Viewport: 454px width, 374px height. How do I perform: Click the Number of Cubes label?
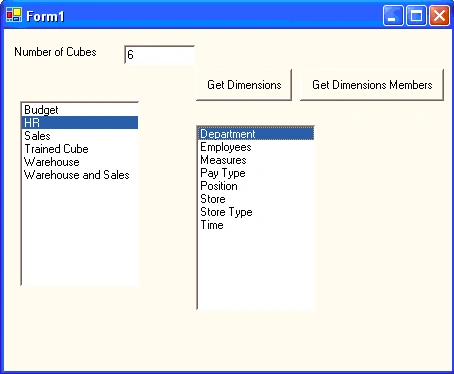point(55,52)
